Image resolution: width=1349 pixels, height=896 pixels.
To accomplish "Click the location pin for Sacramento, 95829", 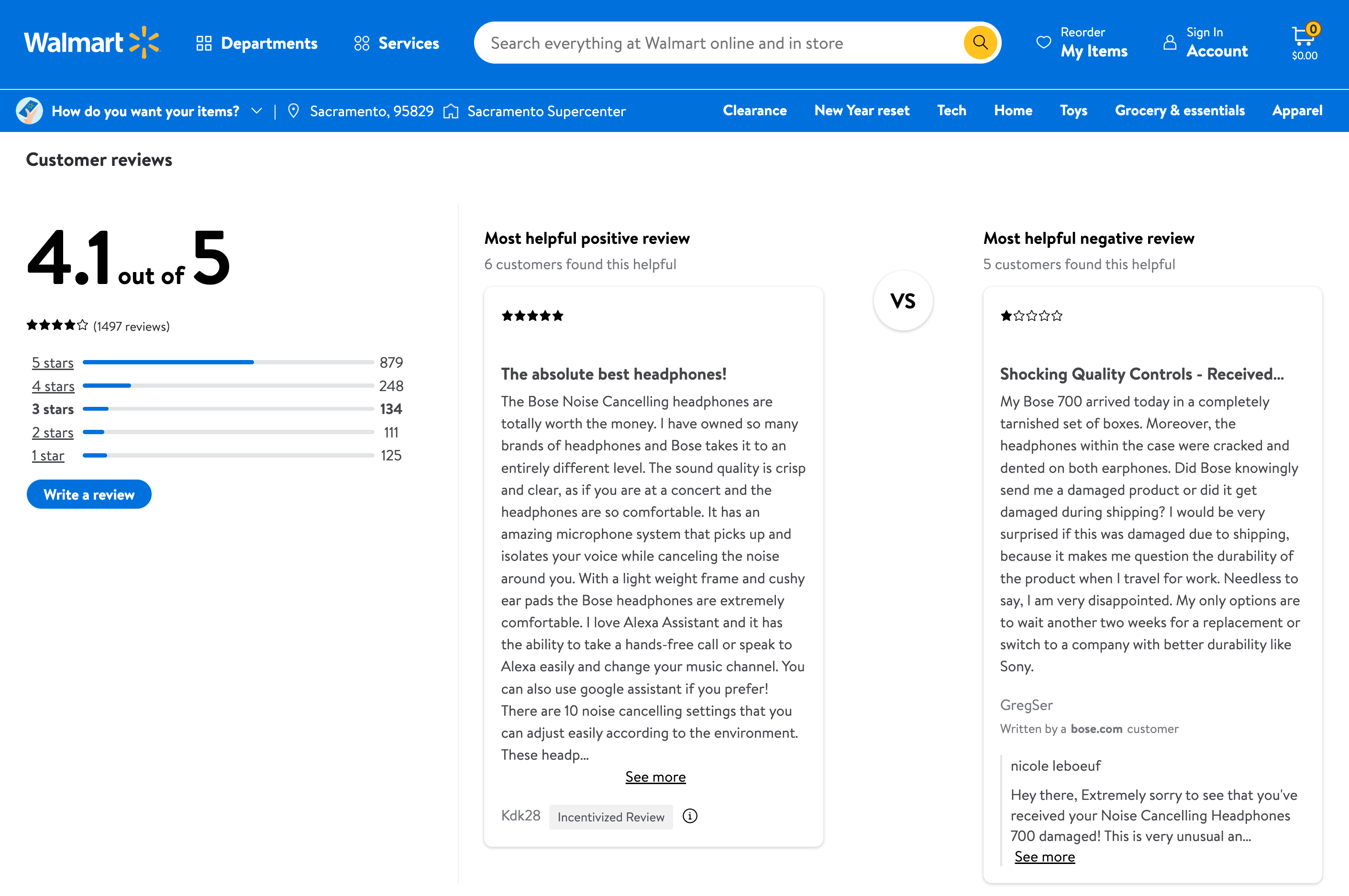I will 294,111.
